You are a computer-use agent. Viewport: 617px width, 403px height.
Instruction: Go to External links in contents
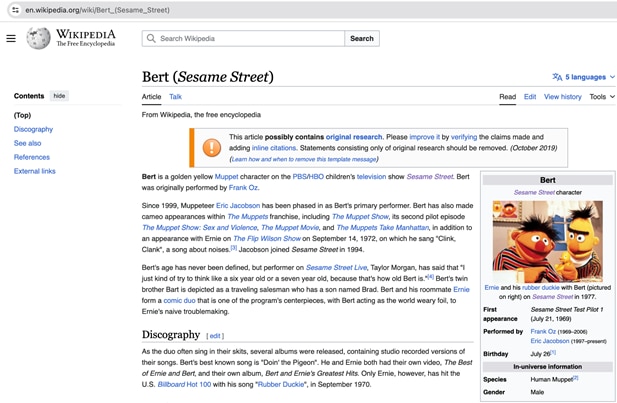pos(35,171)
